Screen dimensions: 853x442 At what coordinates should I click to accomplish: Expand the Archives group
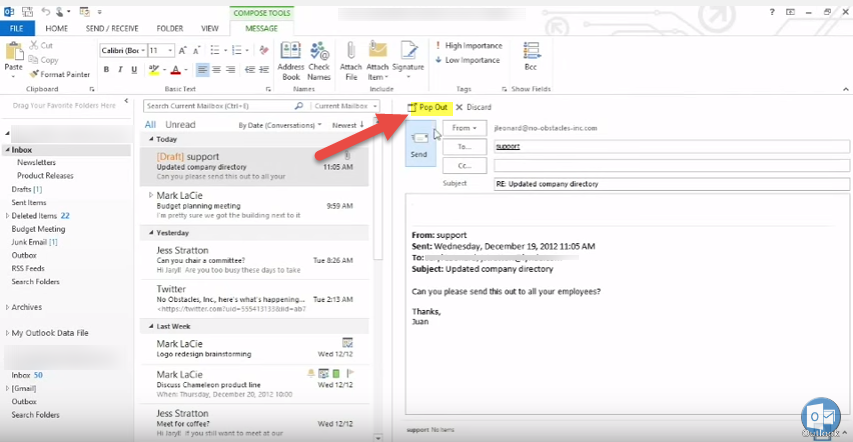[8, 308]
